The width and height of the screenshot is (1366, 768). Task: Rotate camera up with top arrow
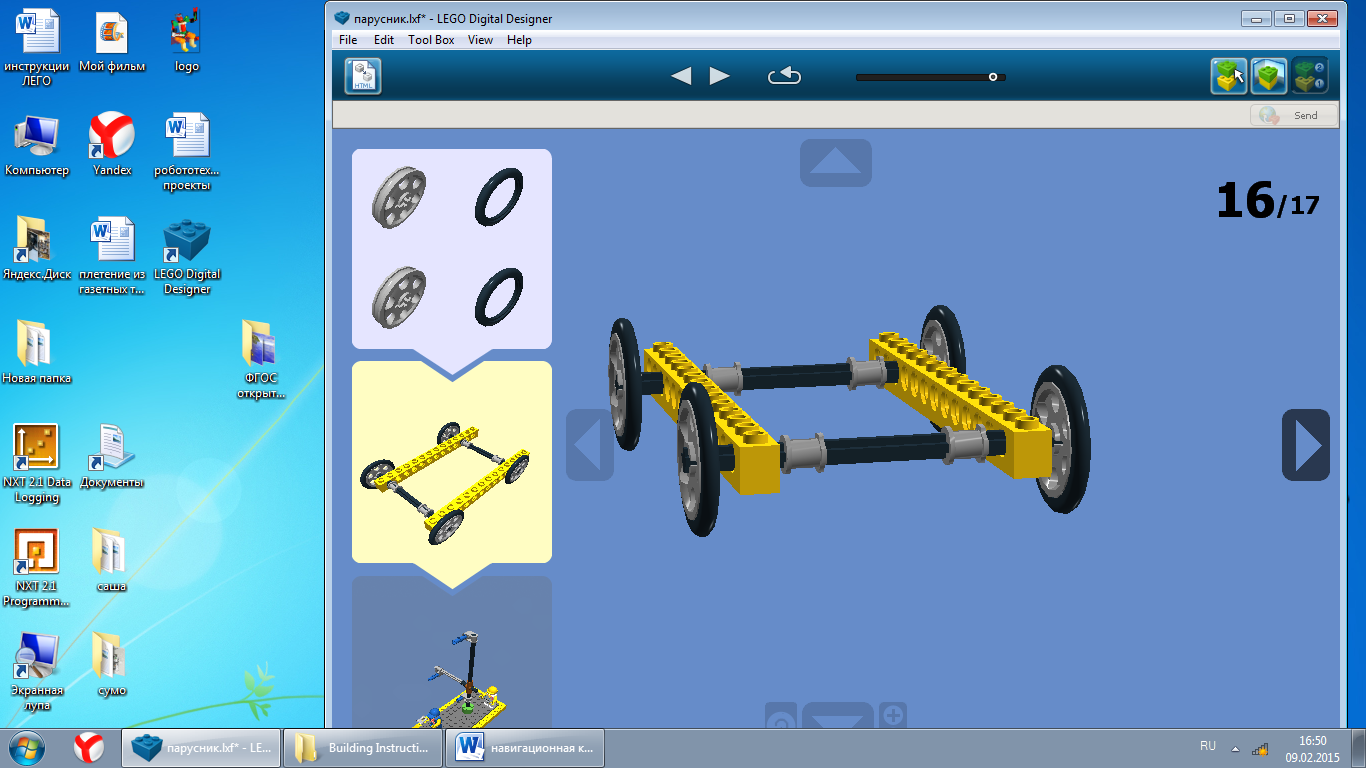(836, 162)
